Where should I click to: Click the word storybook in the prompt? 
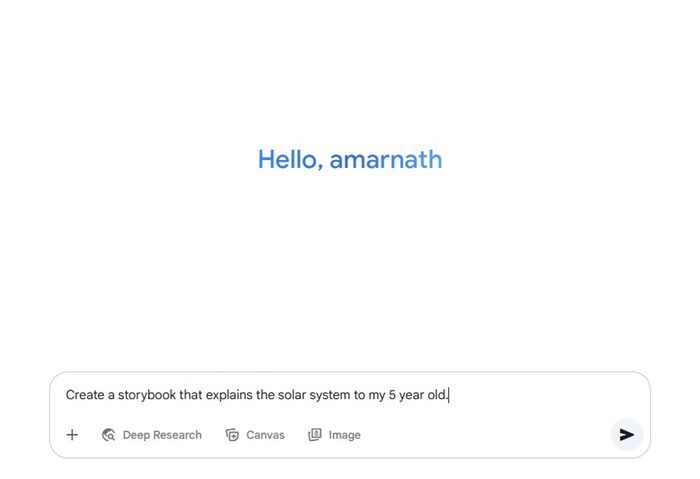click(146, 395)
